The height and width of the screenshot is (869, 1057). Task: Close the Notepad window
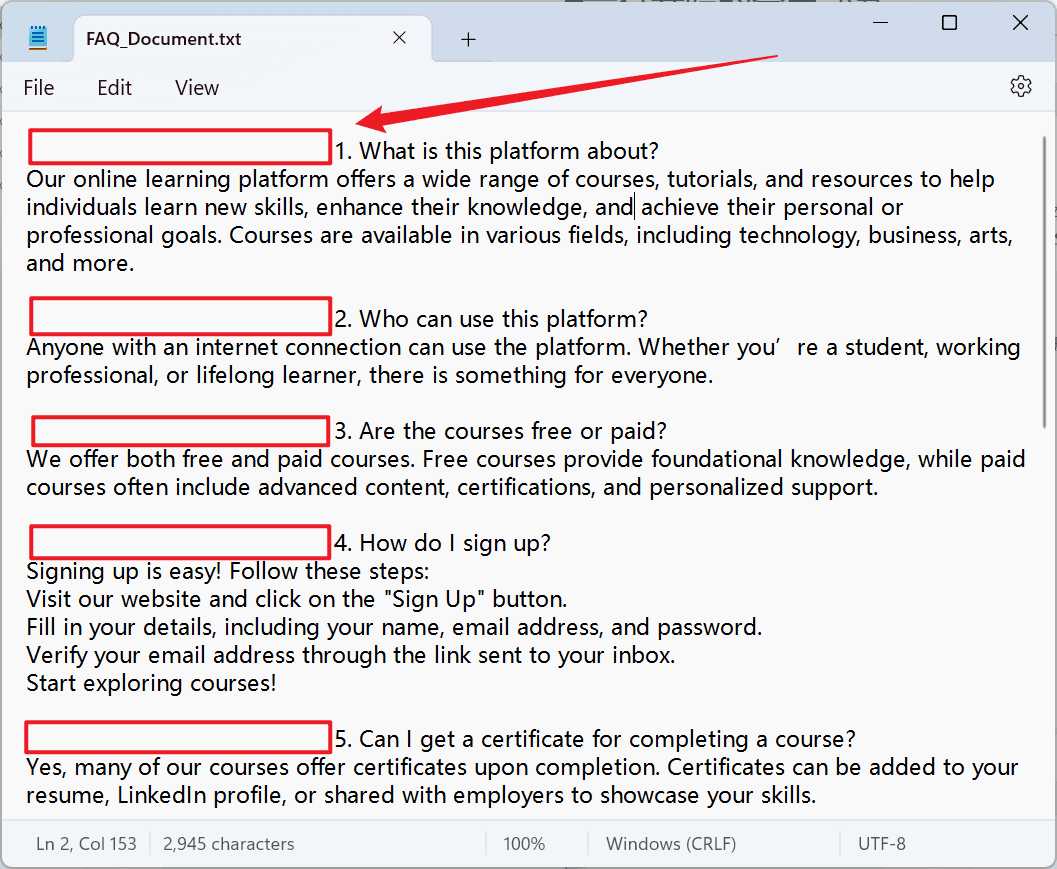coord(1020,23)
